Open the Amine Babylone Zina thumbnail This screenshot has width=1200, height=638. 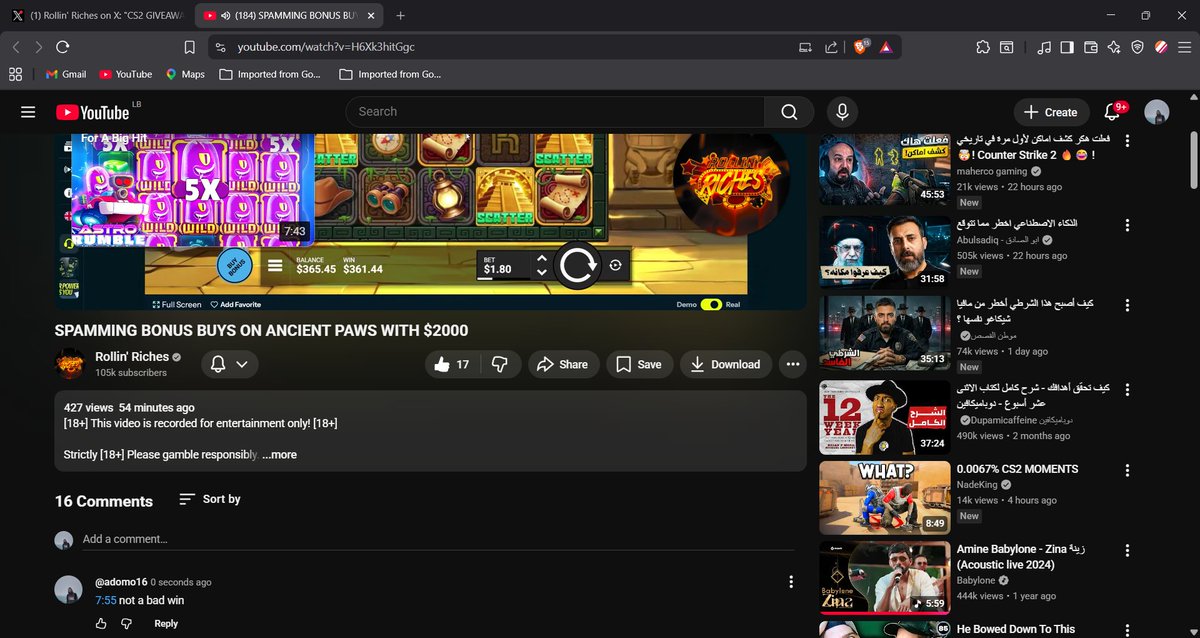[885, 579]
